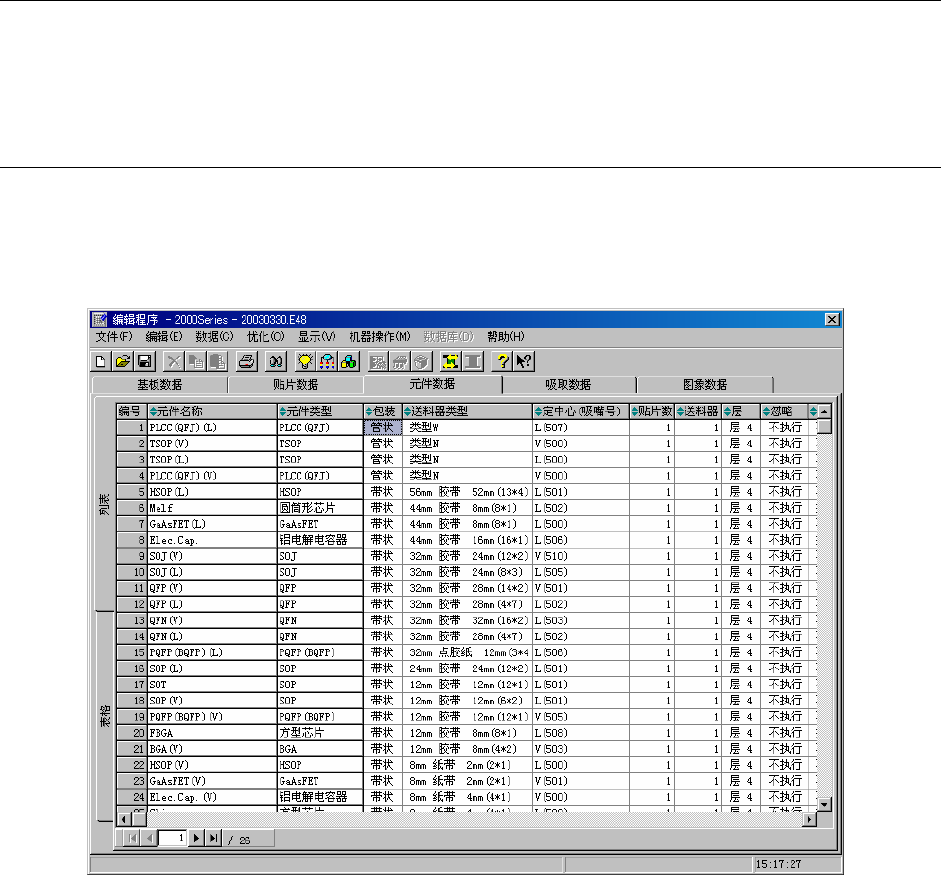Click the Cut scissors toolbar icon
The image size is (941, 875).
click(174, 361)
